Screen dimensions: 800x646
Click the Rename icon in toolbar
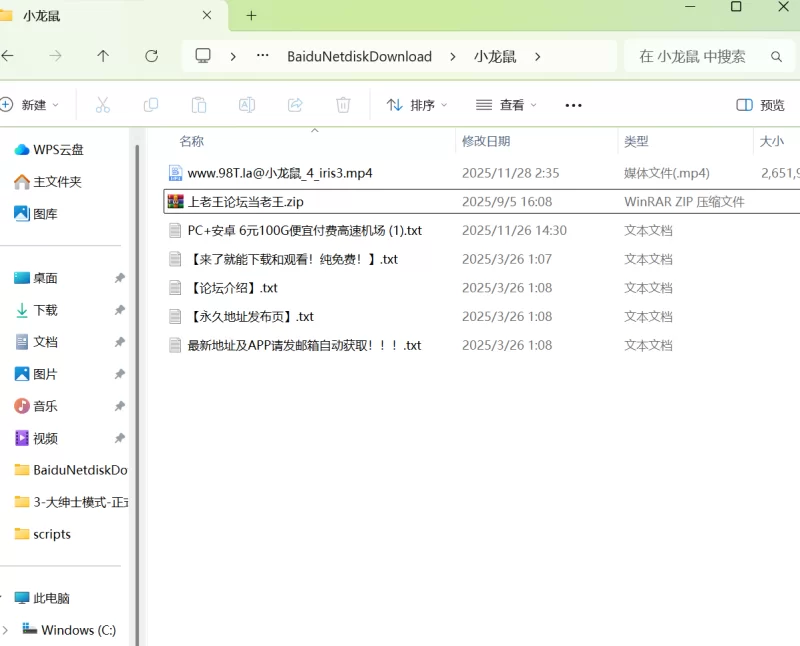coord(247,105)
